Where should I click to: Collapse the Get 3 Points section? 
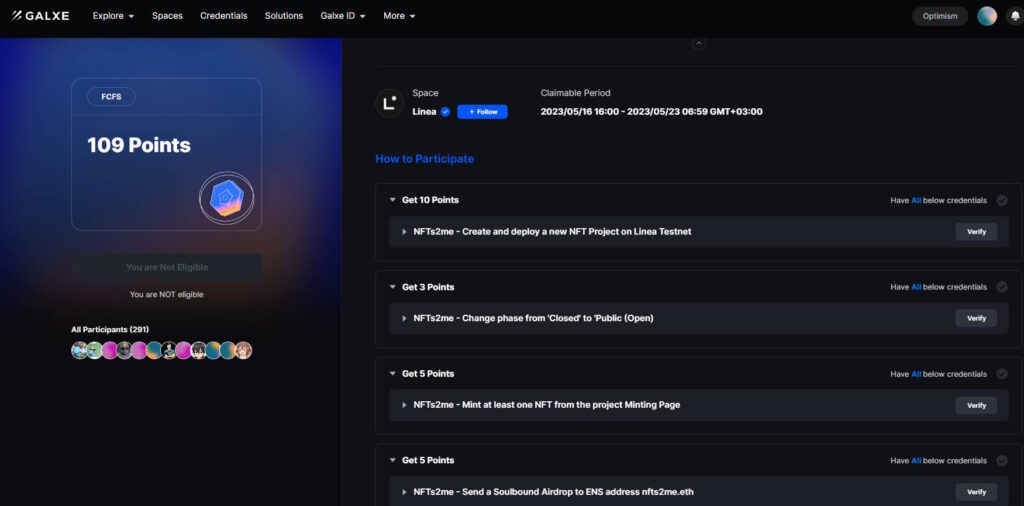[x=392, y=287]
